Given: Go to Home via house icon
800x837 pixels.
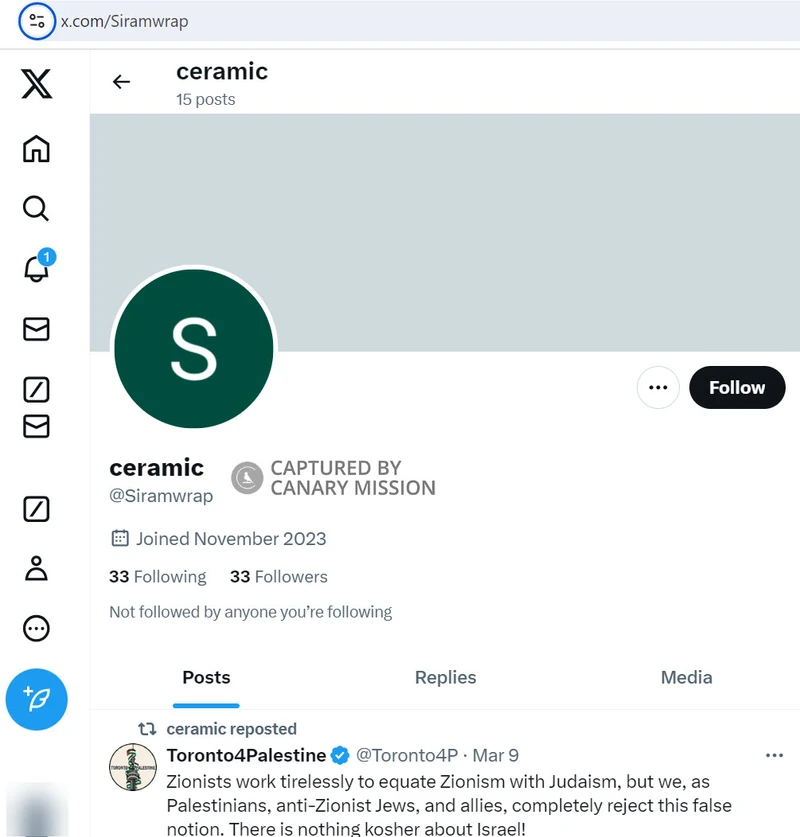Looking at the screenshot, I should 36,148.
